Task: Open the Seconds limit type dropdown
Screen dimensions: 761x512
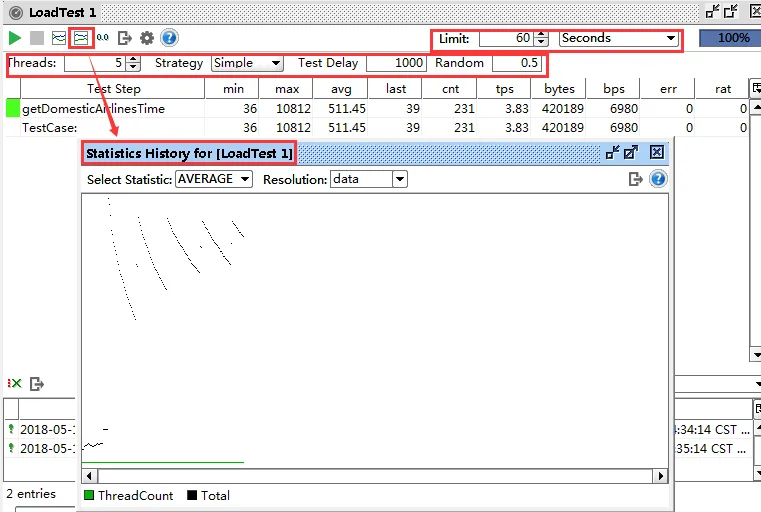Action: pyautogui.click(x=618, y=38)
